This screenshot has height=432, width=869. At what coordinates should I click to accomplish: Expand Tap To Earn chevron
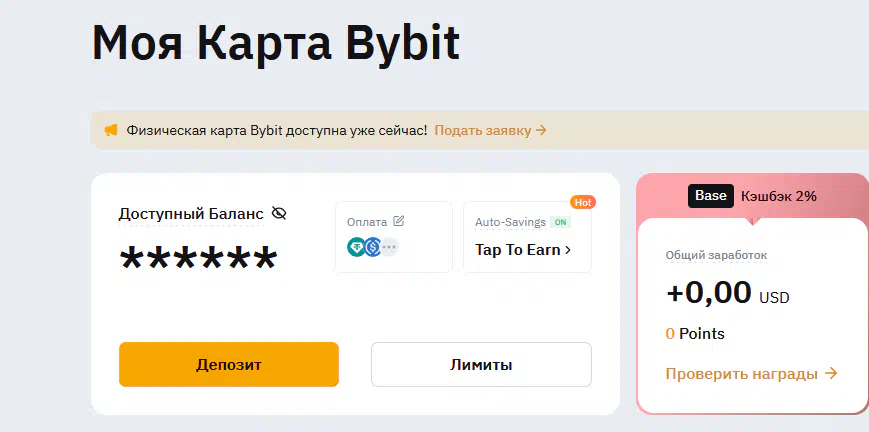coord(568,250)
